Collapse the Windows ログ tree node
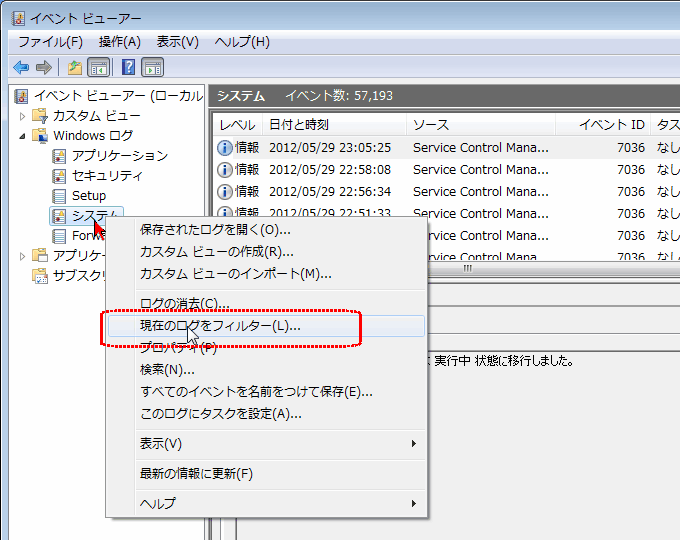The height and width of the screenshot is (540, 680). click(x=23, y=136)
